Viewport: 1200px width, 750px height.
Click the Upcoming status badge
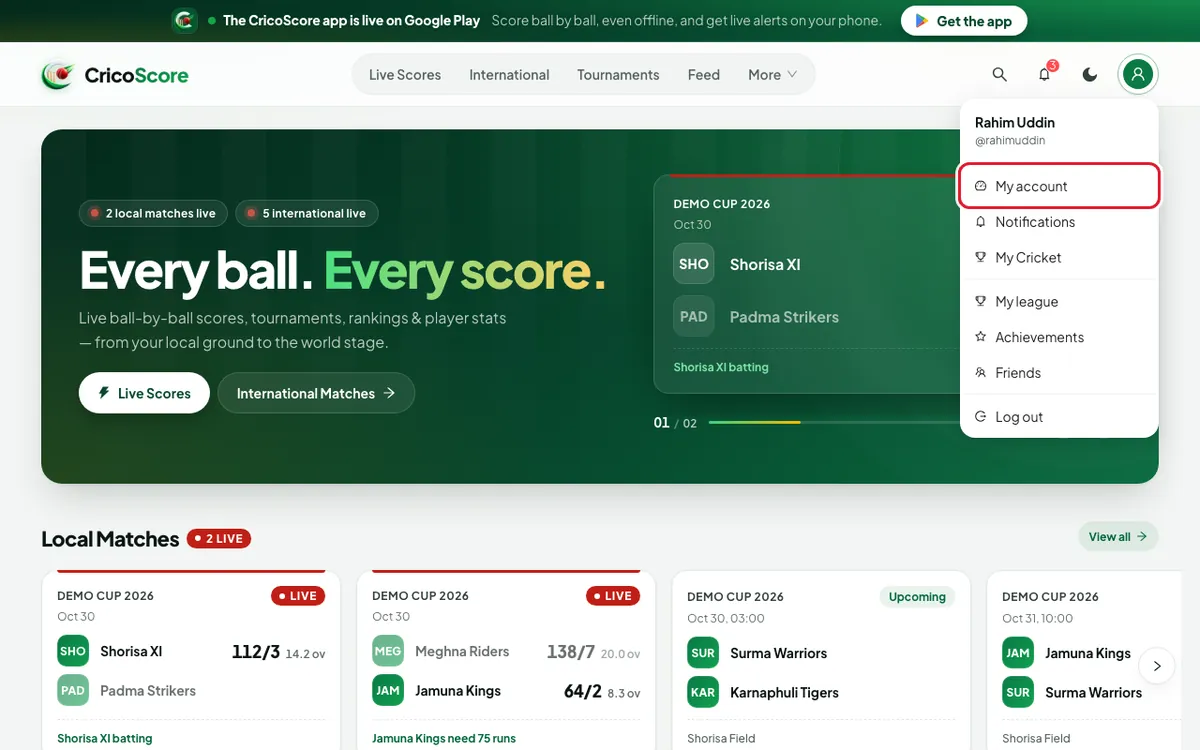coord(917,597)
